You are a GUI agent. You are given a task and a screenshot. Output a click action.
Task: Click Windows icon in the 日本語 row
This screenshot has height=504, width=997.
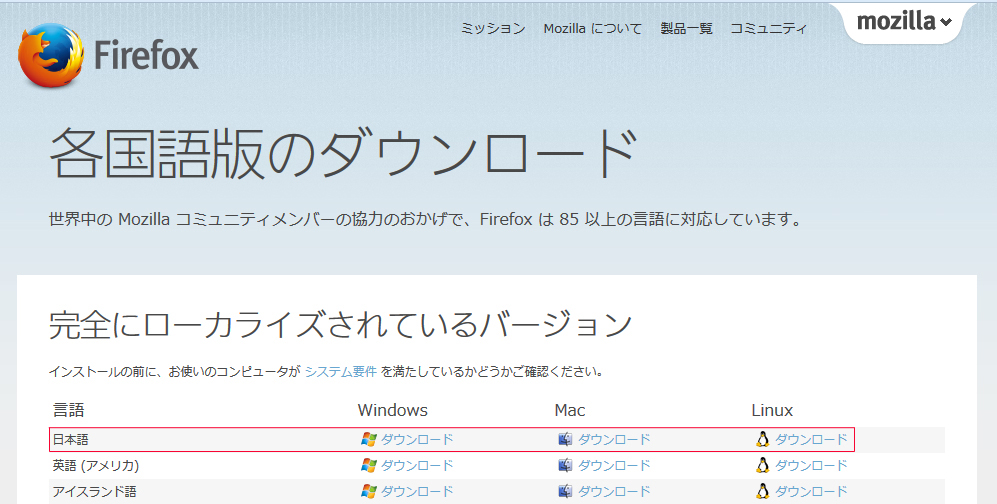[x=368, y=439]
